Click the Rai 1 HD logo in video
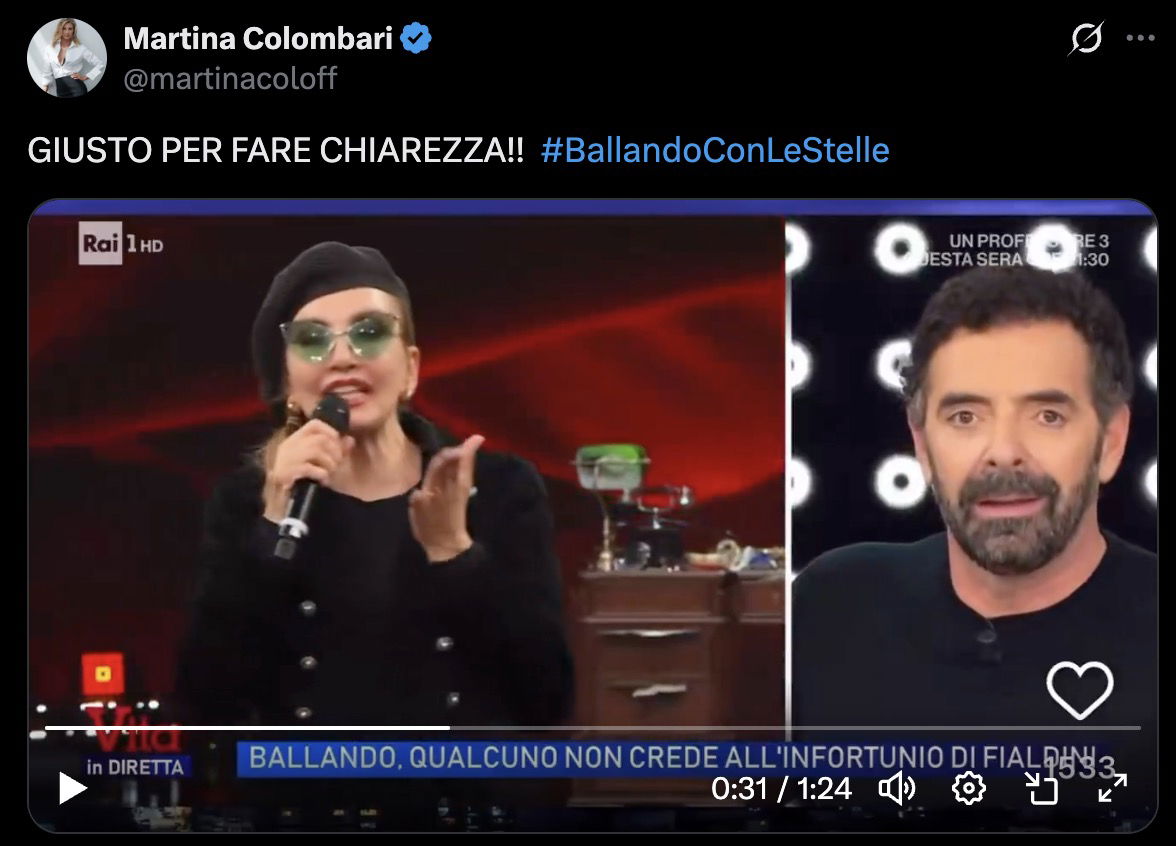Image resolution: width=1176 pixels, height=846 pixels. pos(121,243)
